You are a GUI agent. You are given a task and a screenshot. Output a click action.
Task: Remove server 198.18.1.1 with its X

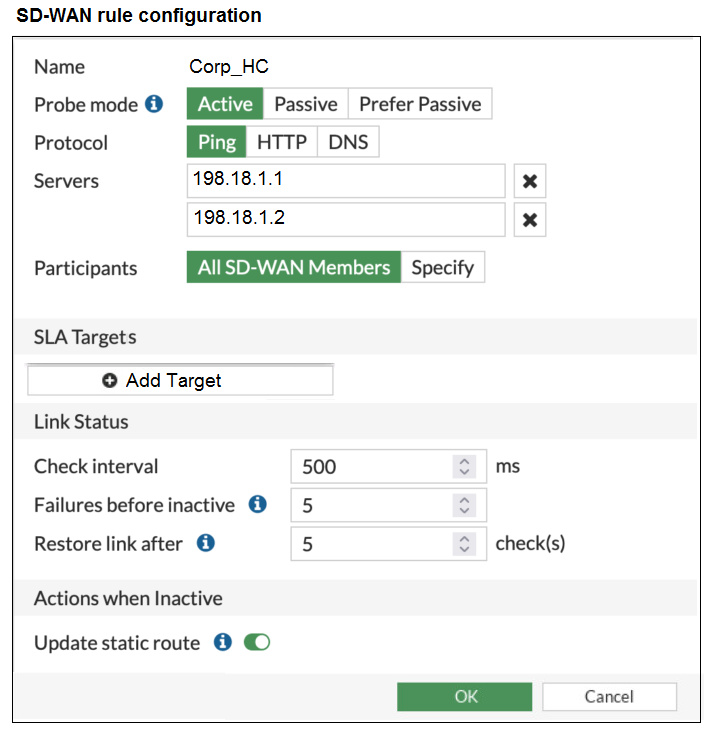click(529, 181)
